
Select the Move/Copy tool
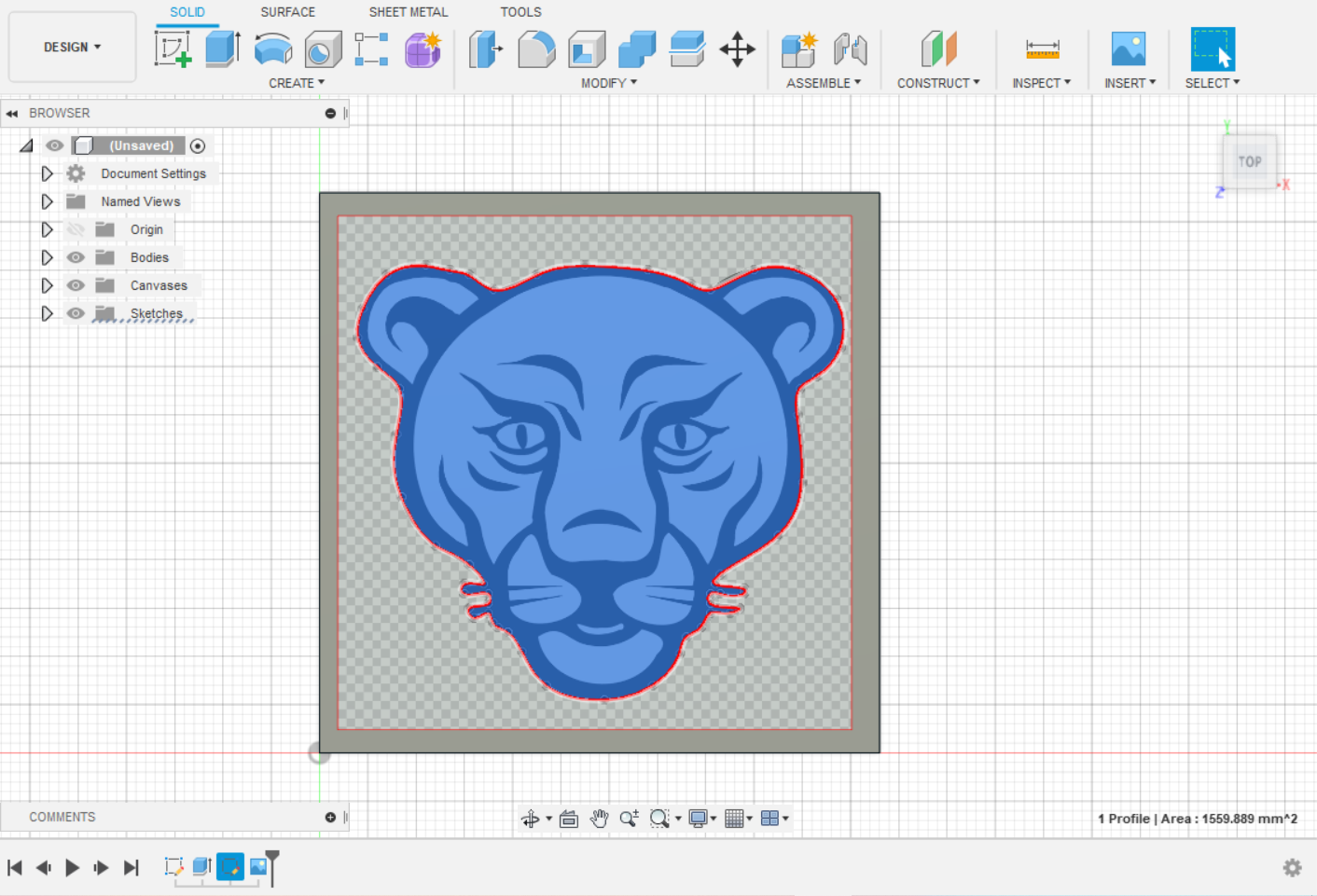[x=737, y=49]
